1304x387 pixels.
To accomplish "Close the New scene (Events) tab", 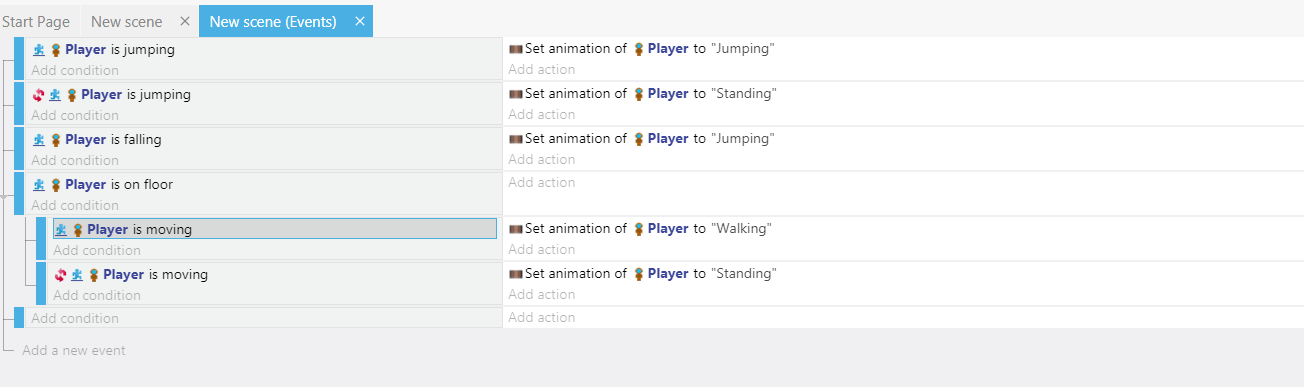I will click(360, 21).
